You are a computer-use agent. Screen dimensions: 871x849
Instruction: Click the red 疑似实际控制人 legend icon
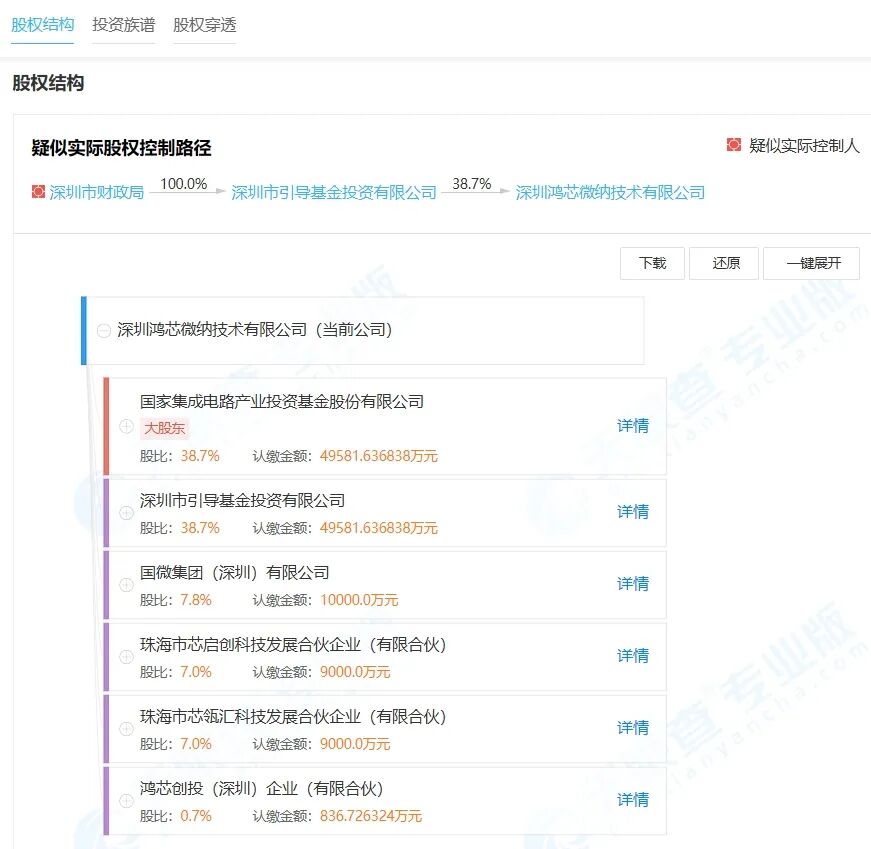pos(733,144)
